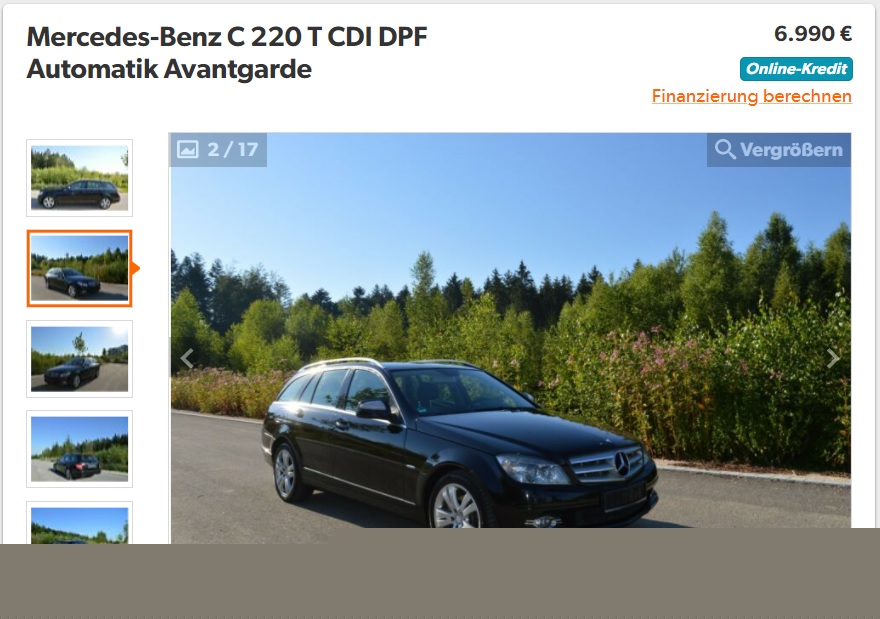Click the listing title Mercedes-Benz C 220 T
This screenshot has width=880, height=619.
tap(227, 37)
